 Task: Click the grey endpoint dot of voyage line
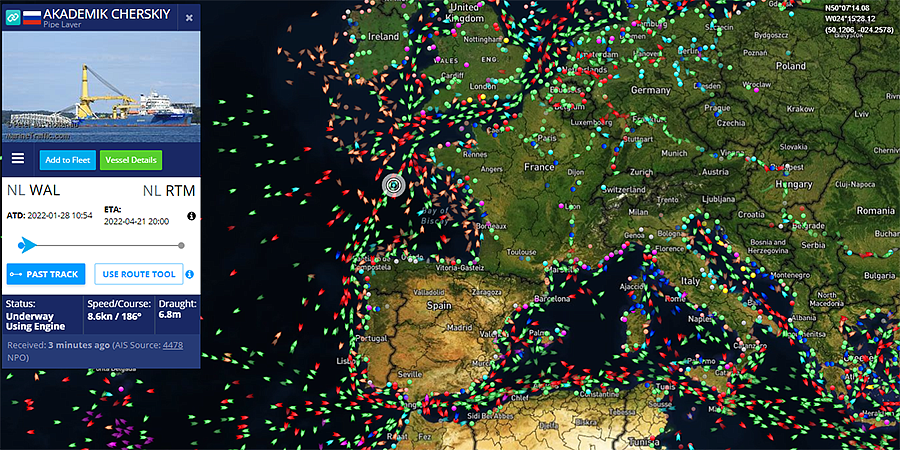click(181, 246)
